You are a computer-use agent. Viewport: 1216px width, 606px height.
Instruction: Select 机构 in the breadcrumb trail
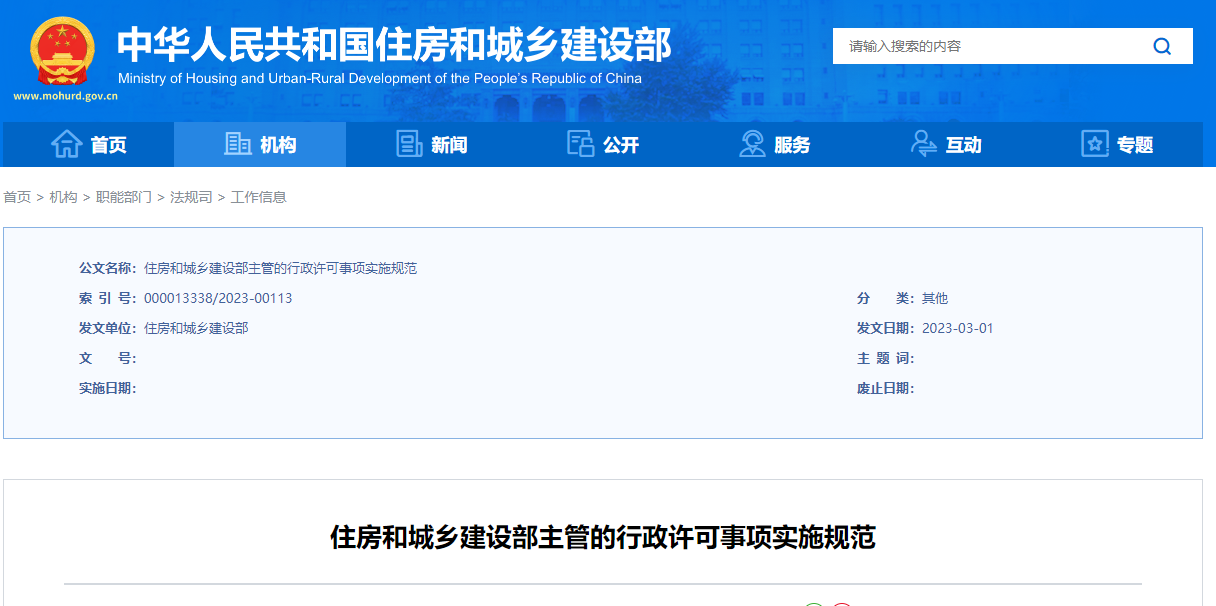pyautogui.click(x=63, y=197)
